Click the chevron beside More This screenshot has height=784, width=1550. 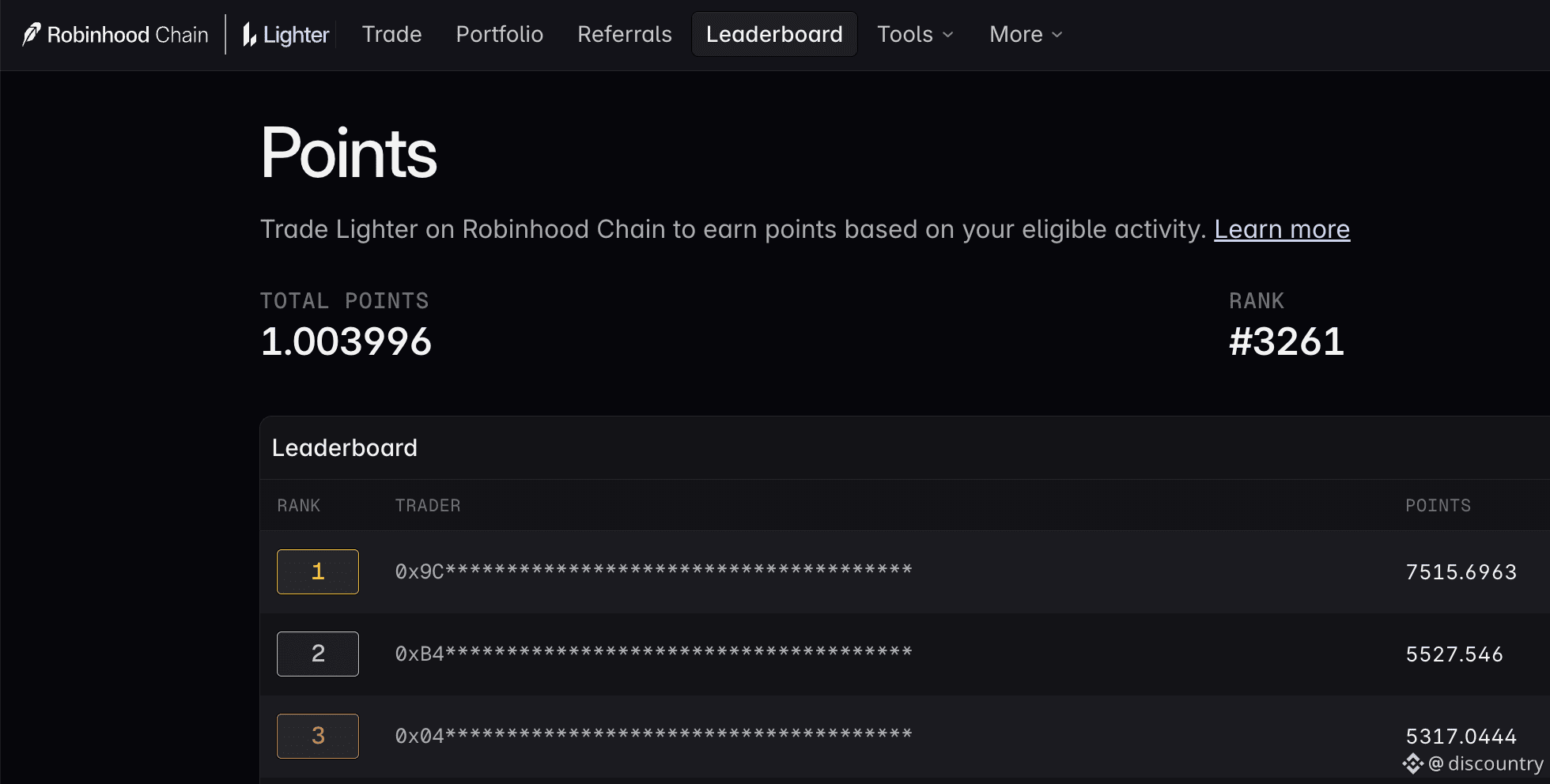1057,35
